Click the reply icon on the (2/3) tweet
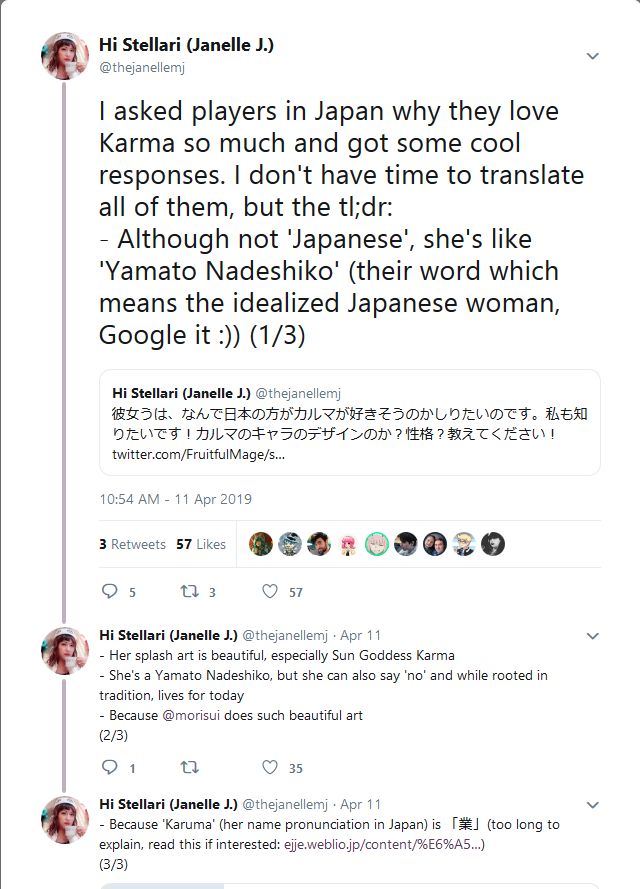This screenshot has height=889, width=640. pyautogui.click(x=110, y=765)
